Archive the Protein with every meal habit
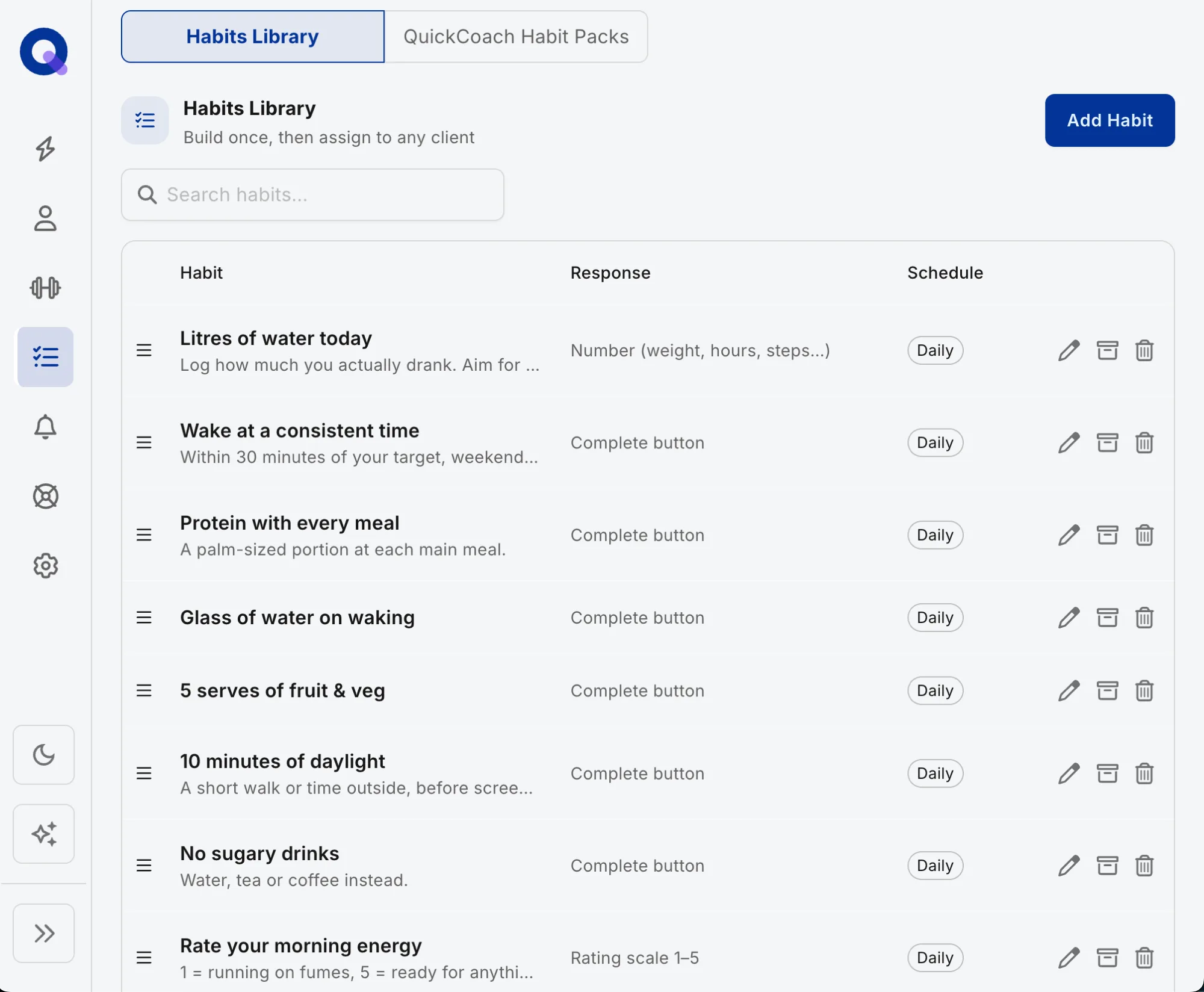Viewport: 1204px width, 992px height. [1106, 535]
